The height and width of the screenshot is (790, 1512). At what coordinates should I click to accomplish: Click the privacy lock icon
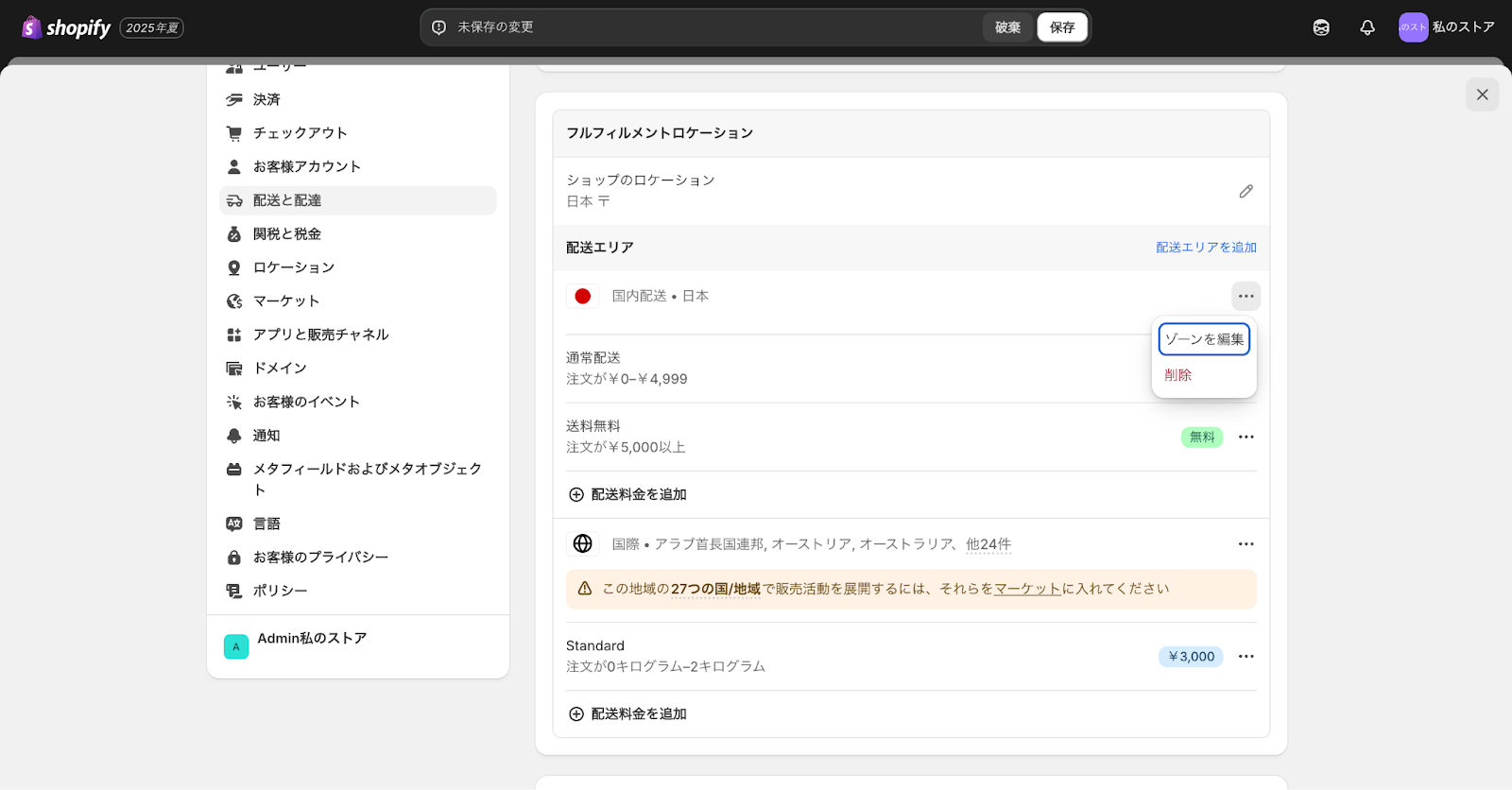click(234, 558)
